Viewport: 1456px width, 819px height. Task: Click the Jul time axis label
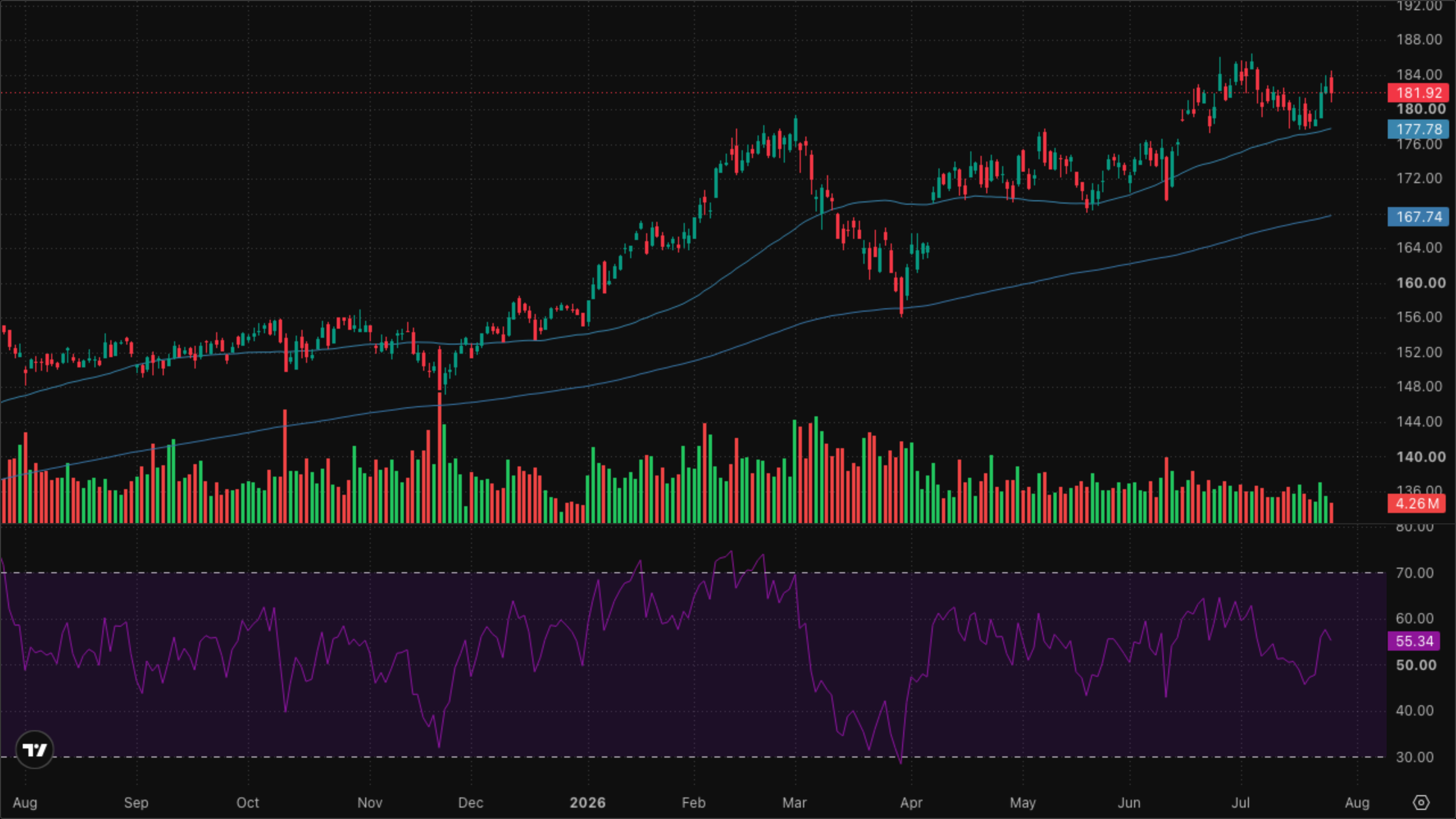coord(1240,803)
